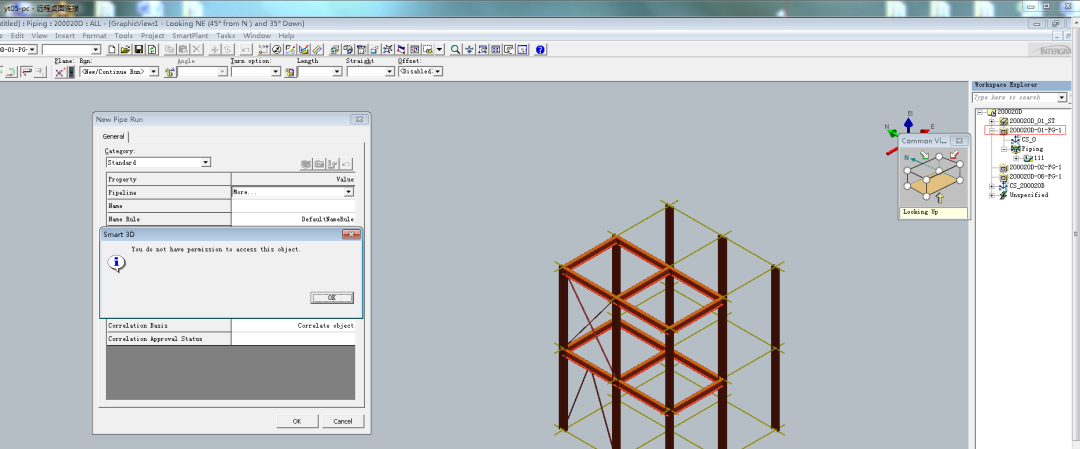1080x449 pixels.
Task: Open the Edit menu
Action: coord(17,36)
